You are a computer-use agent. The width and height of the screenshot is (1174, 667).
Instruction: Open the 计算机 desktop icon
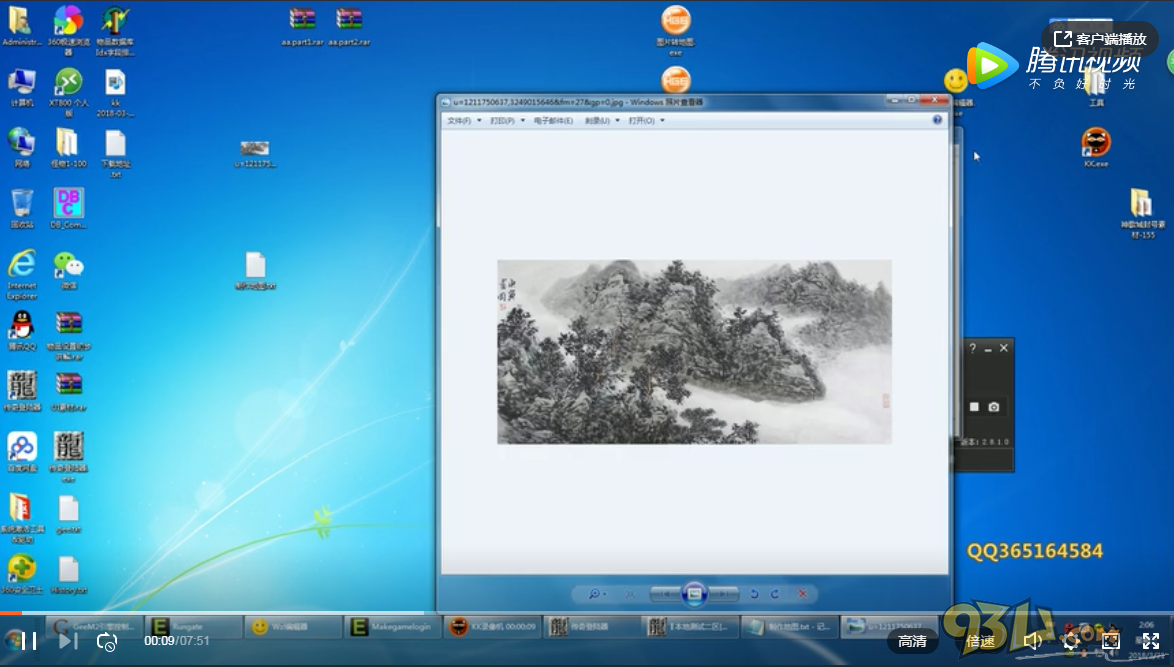click(21, 88)
